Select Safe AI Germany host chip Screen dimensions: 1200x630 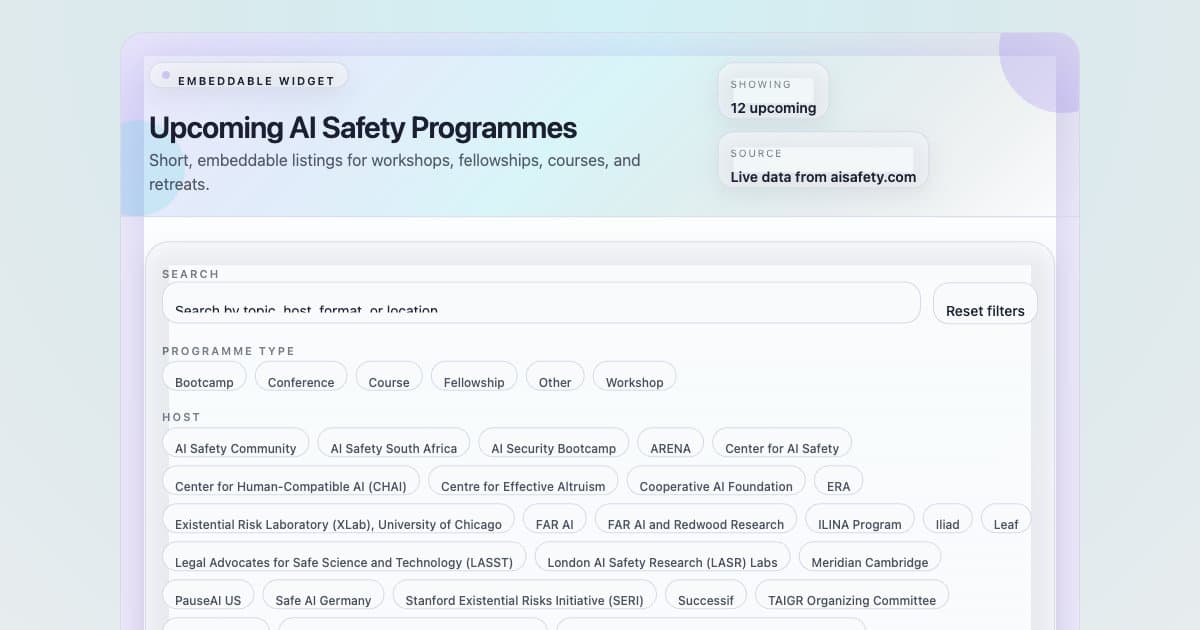click(323, 595)
